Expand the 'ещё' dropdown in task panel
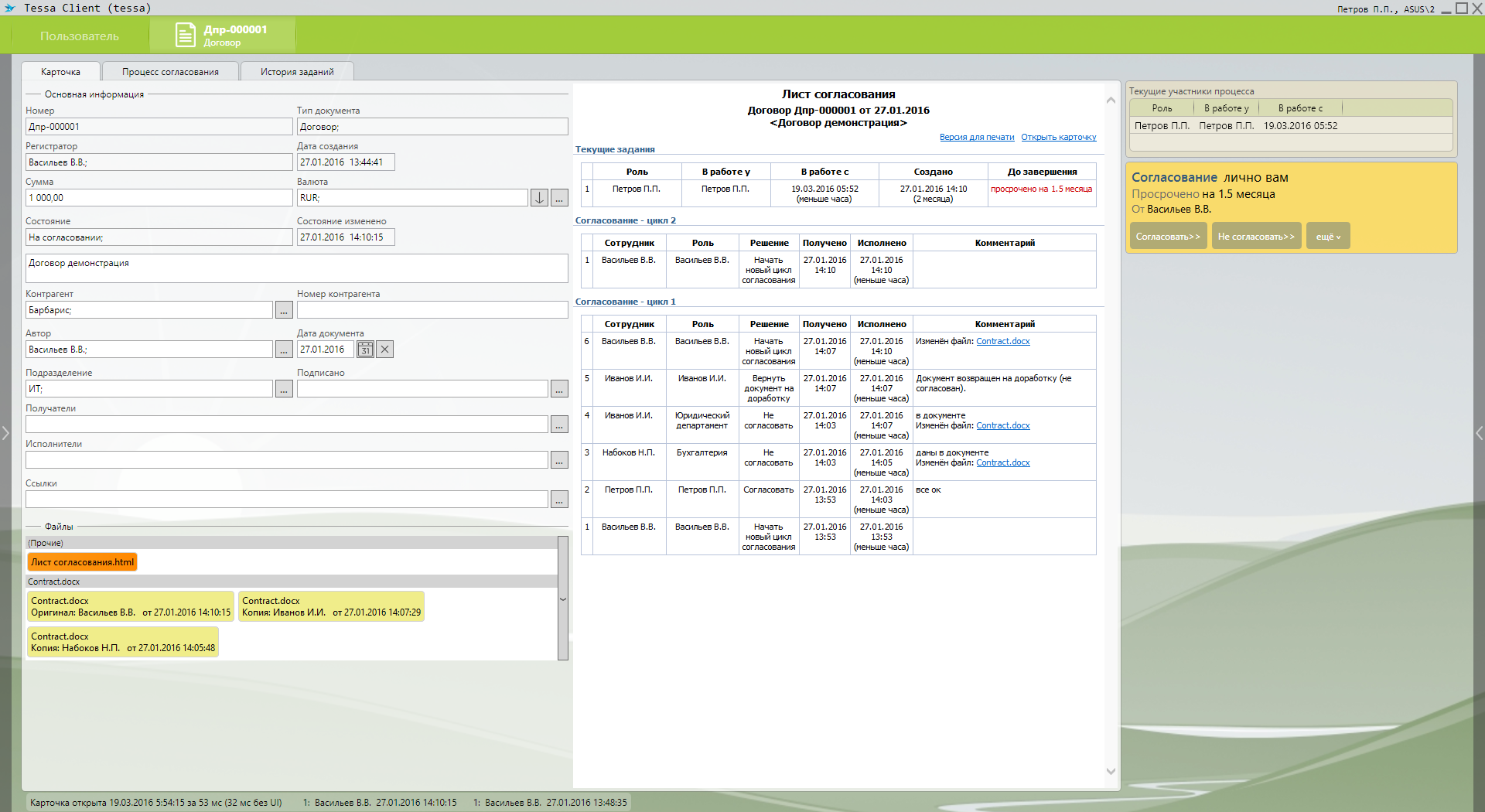Viewport: 1485px width, 812px height. tap(1328, 237)
